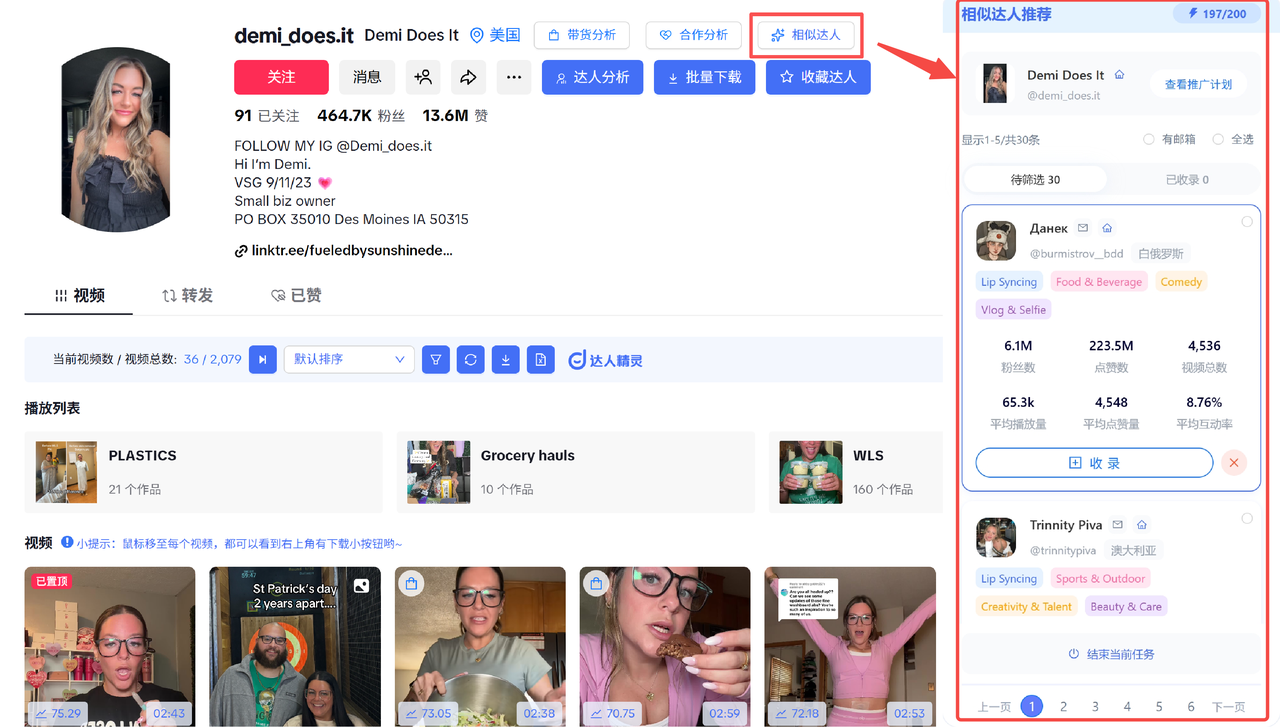The width and height of the screenshot is (1280, 727).
Task: Switch to the 转发 tab
Action: coord(188,296)
